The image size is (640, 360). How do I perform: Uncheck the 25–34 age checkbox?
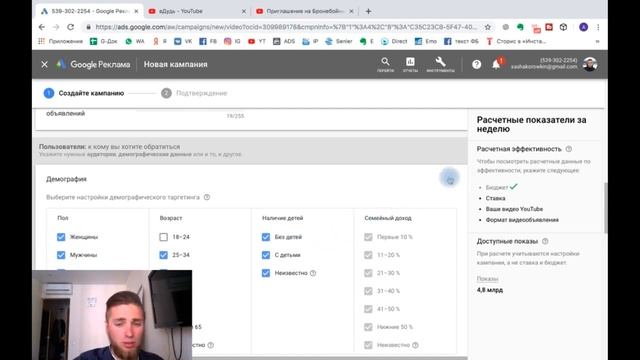pyautogui.click(x=163, y=255)
